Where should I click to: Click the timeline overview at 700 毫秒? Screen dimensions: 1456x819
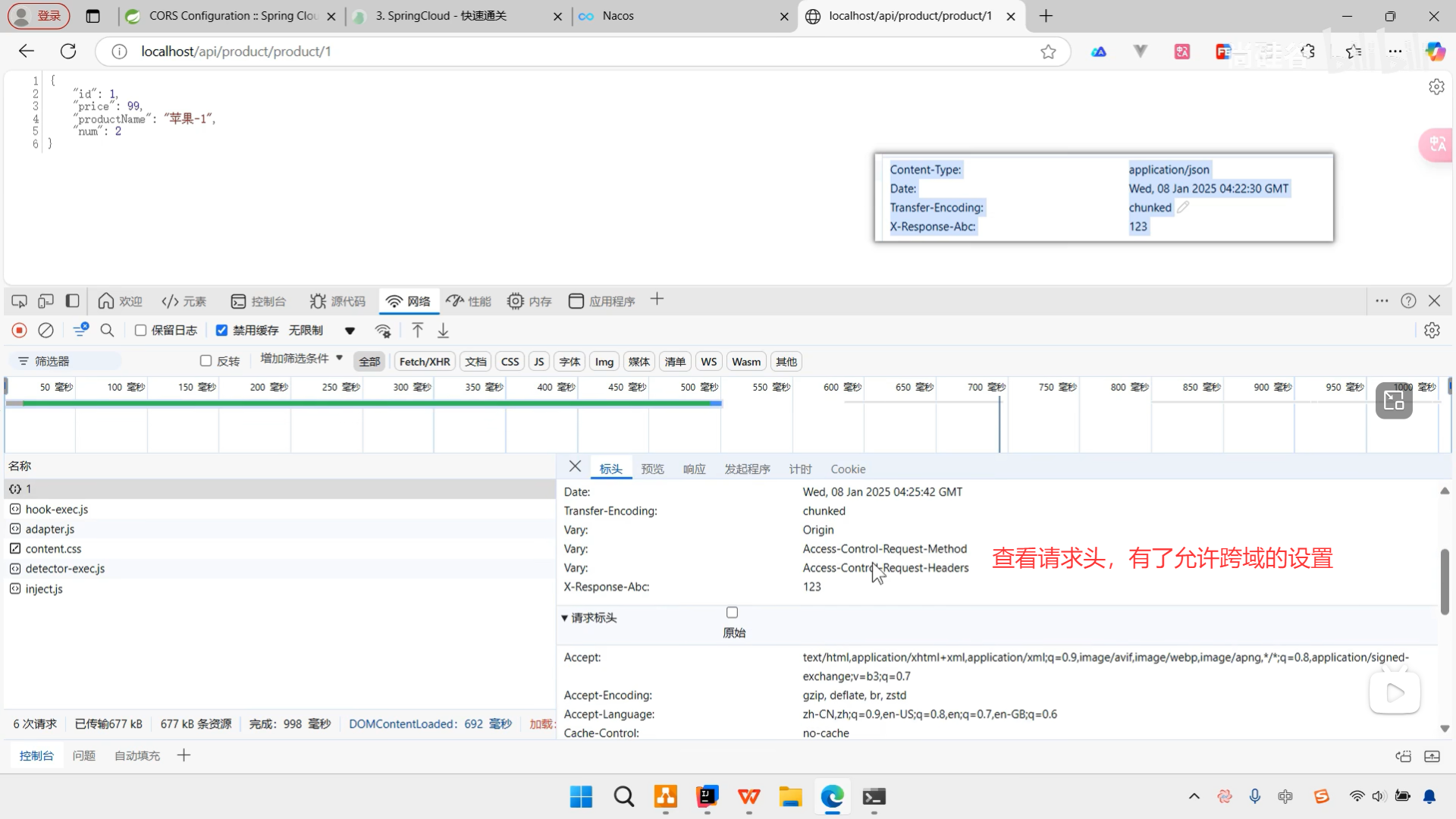click(x=986, y=388)
